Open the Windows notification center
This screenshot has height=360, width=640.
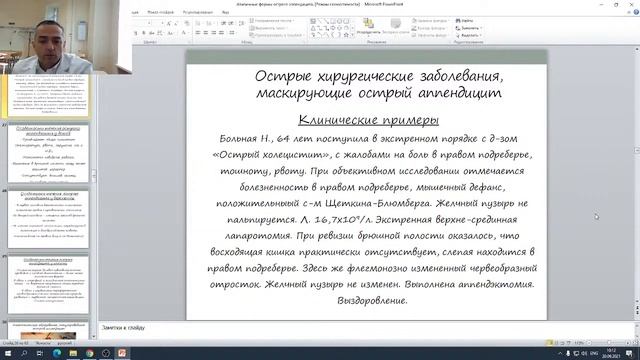pyautogui.click(x=629, y=353)
